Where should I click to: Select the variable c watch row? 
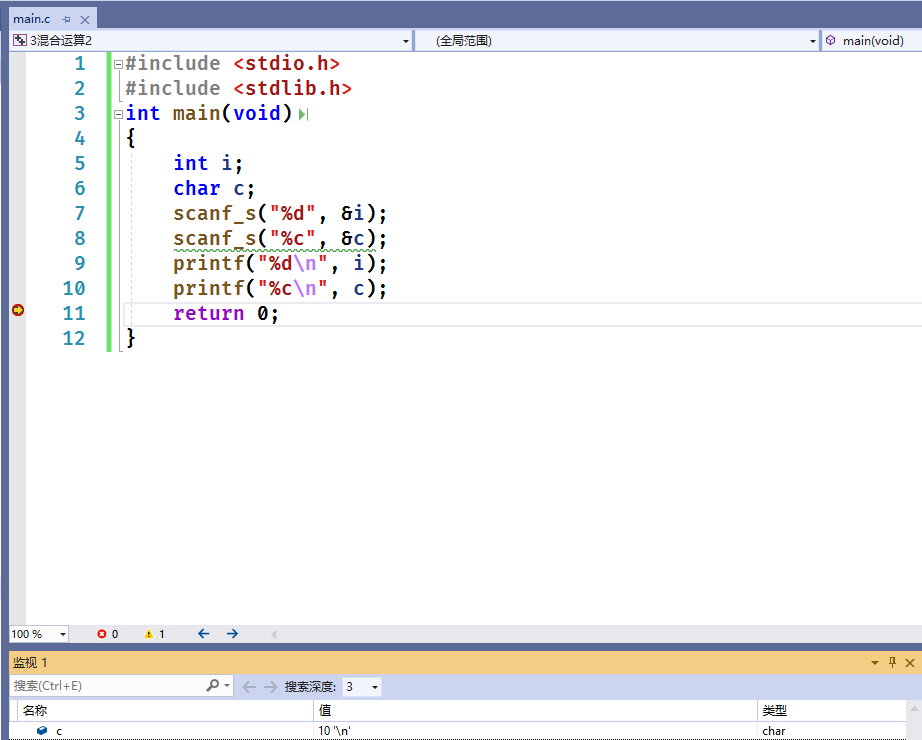tap(459, 731)
